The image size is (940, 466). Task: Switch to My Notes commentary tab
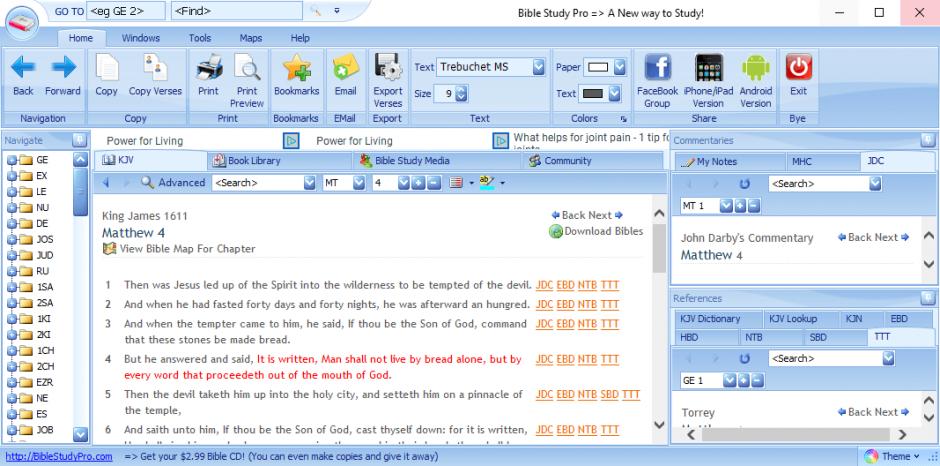click(x=730, y=161)
